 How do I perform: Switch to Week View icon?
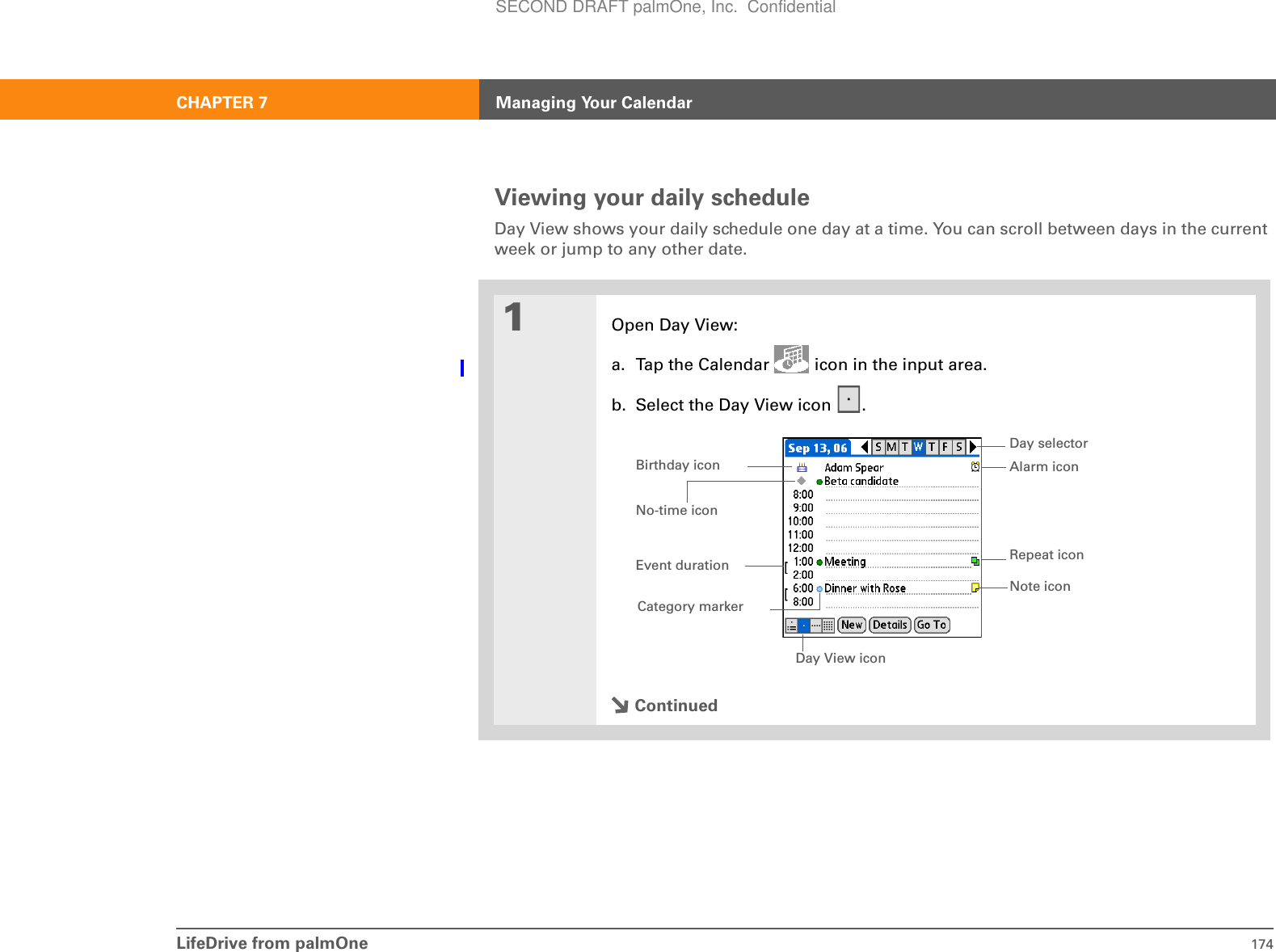pyautogui.click(x=816, y=626)
